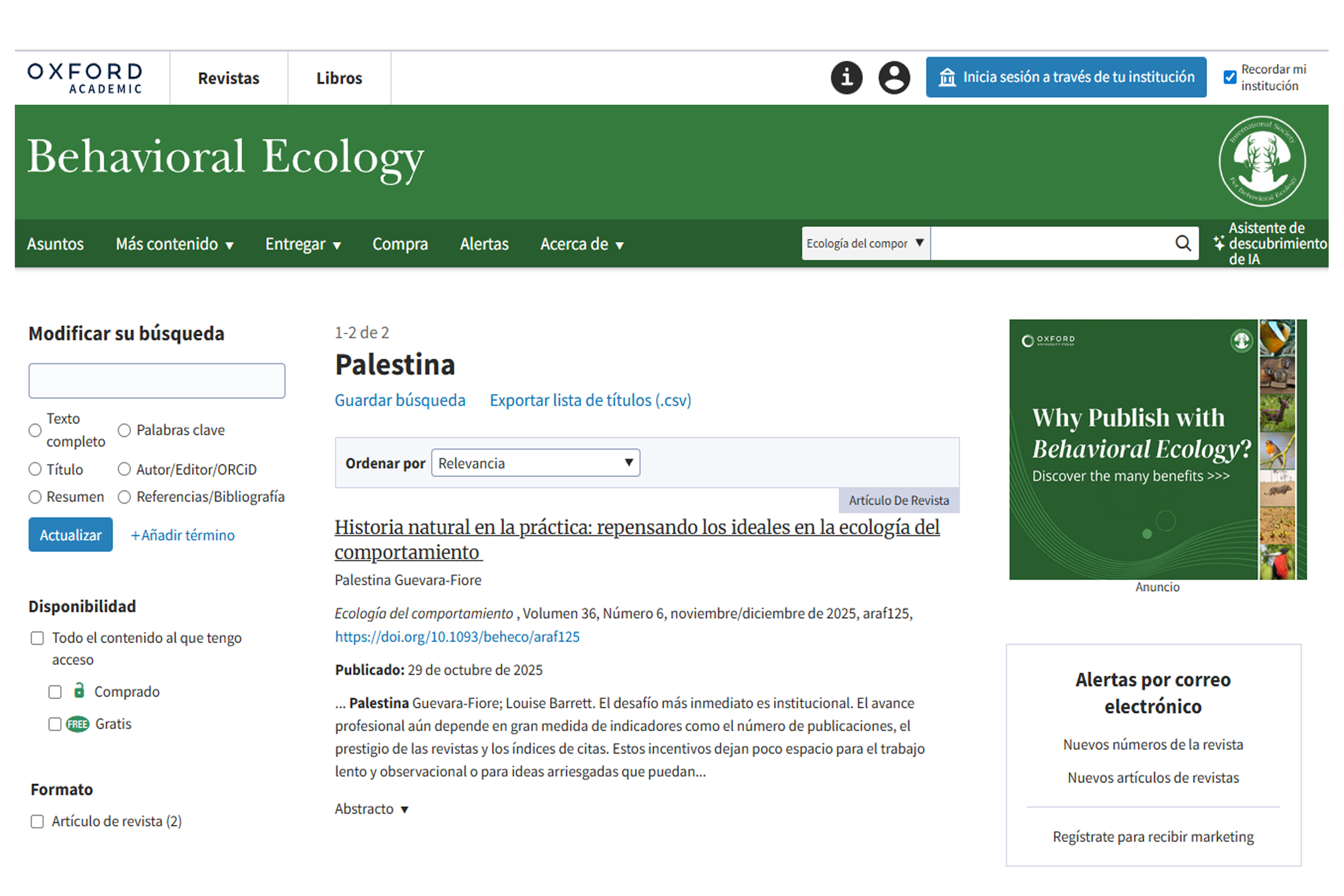Open the Más contenido menu
This screenshot has height=896, width=1344.
point(174,244)
